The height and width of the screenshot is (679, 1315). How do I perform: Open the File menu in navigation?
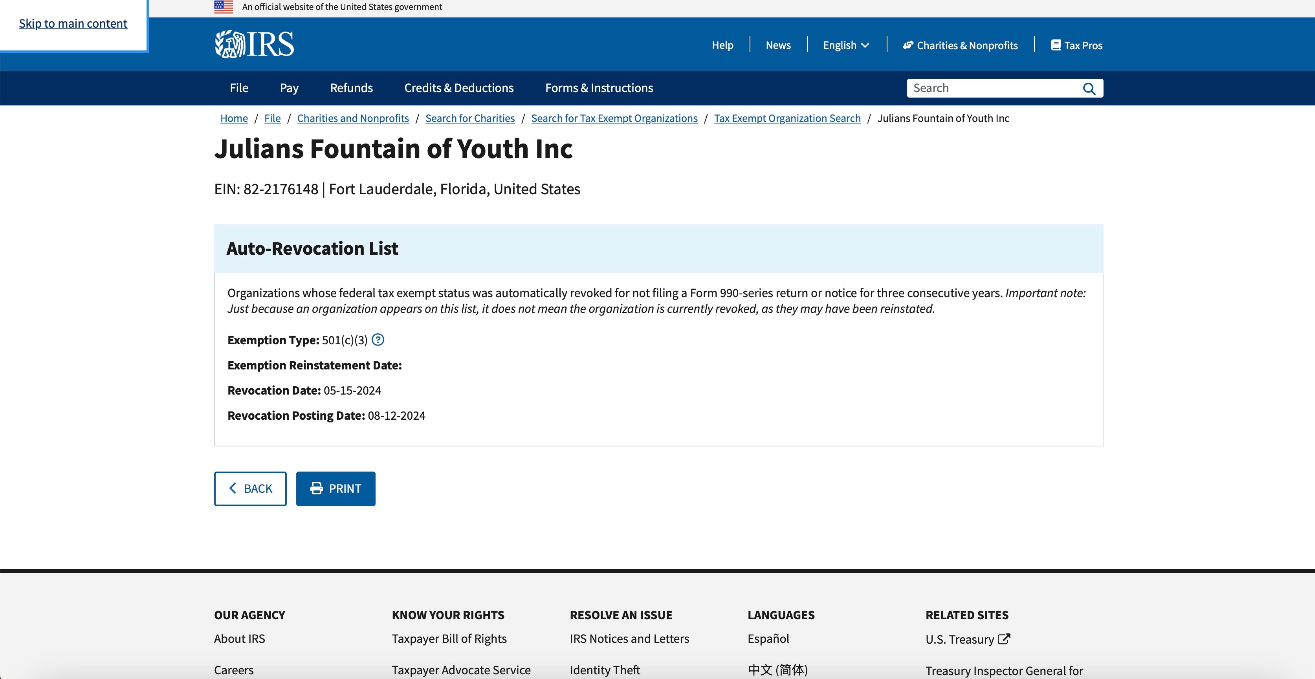coord(239,88)
